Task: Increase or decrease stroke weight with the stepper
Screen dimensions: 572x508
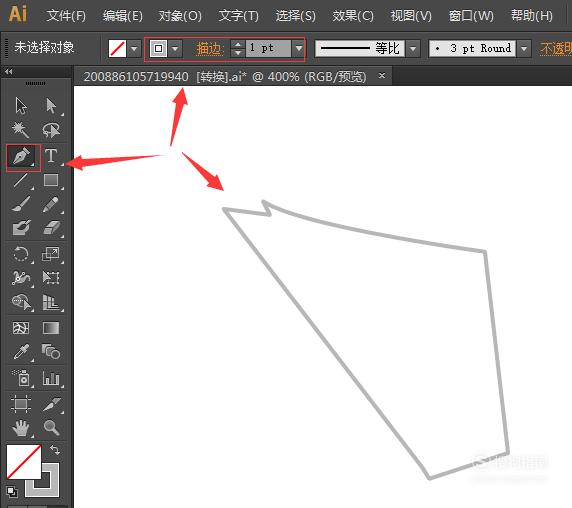Action: pos(238,49)
